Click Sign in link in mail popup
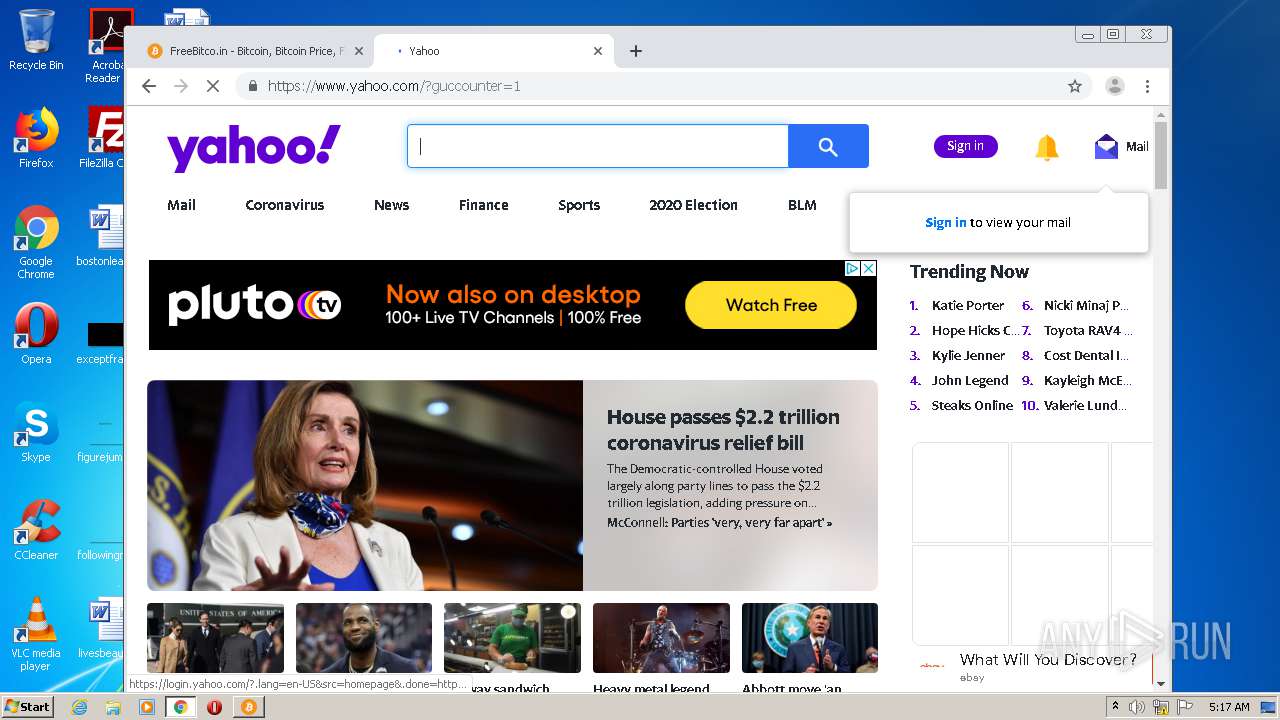Screen dimensions: 1280x720 [945, 223]
